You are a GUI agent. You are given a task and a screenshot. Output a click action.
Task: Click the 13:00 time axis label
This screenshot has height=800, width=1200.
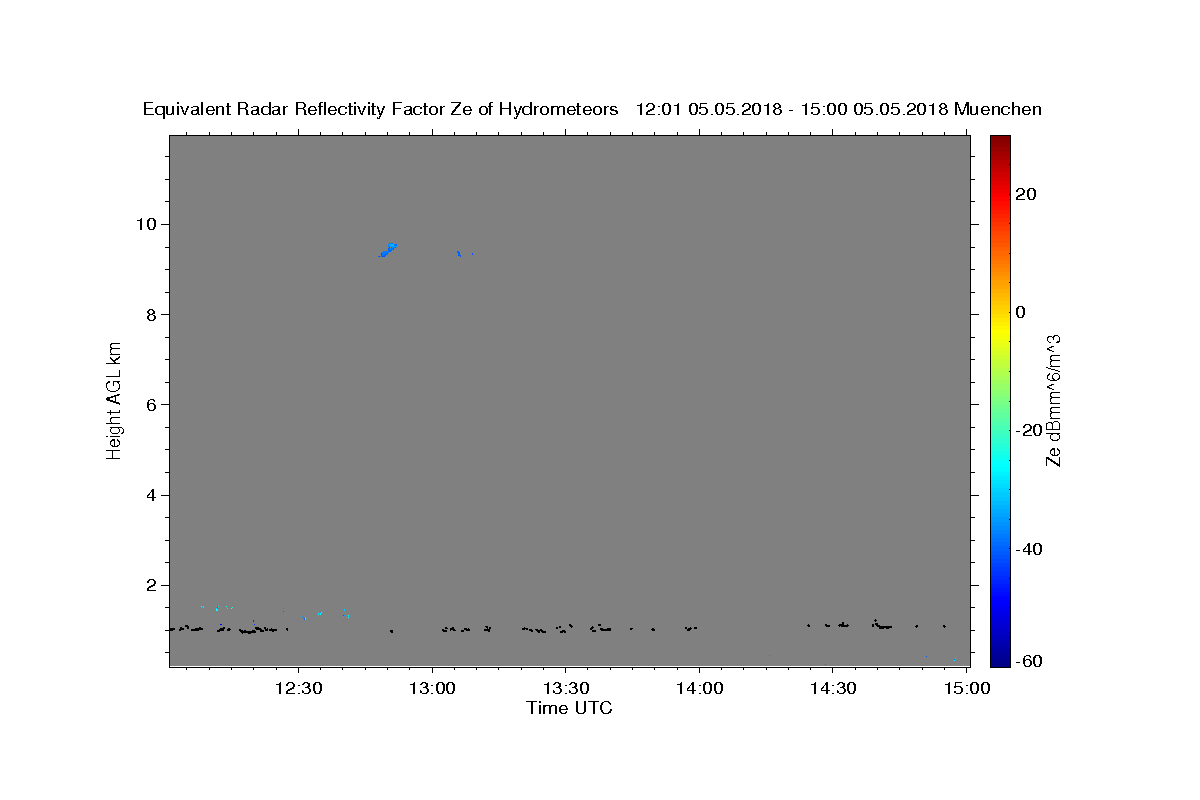click(x=432, y=688)
